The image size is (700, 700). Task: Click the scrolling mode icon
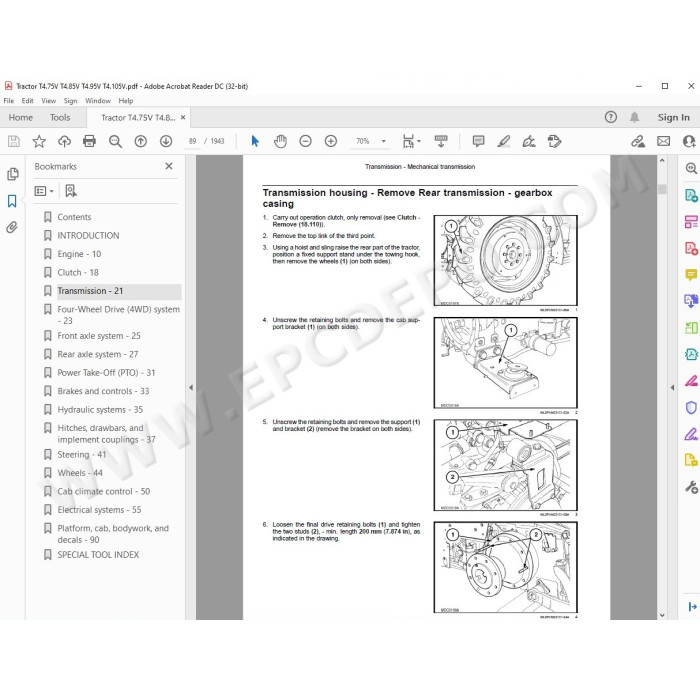[x=441, y=142]
